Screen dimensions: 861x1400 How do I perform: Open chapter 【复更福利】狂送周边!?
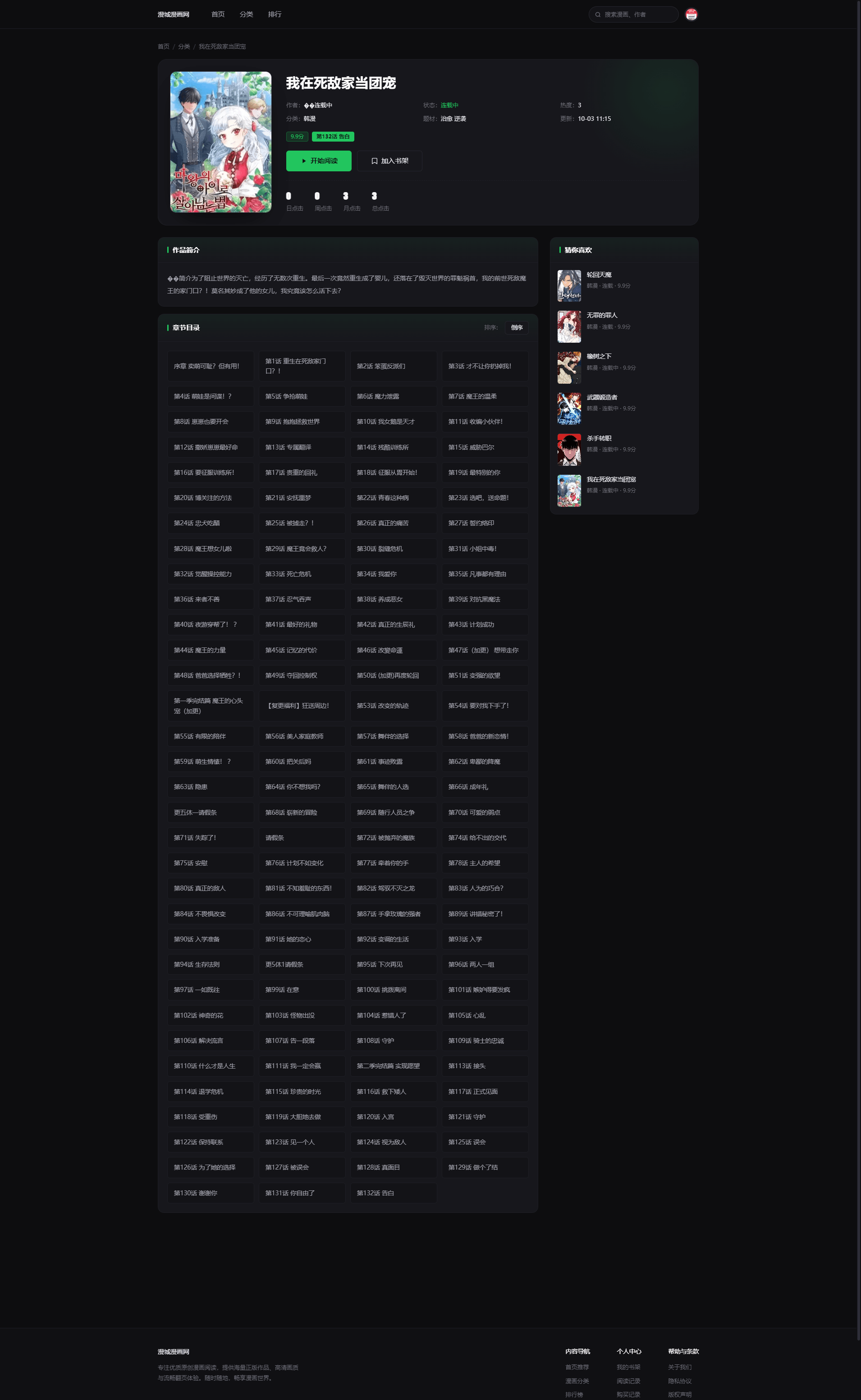point(302,706)
